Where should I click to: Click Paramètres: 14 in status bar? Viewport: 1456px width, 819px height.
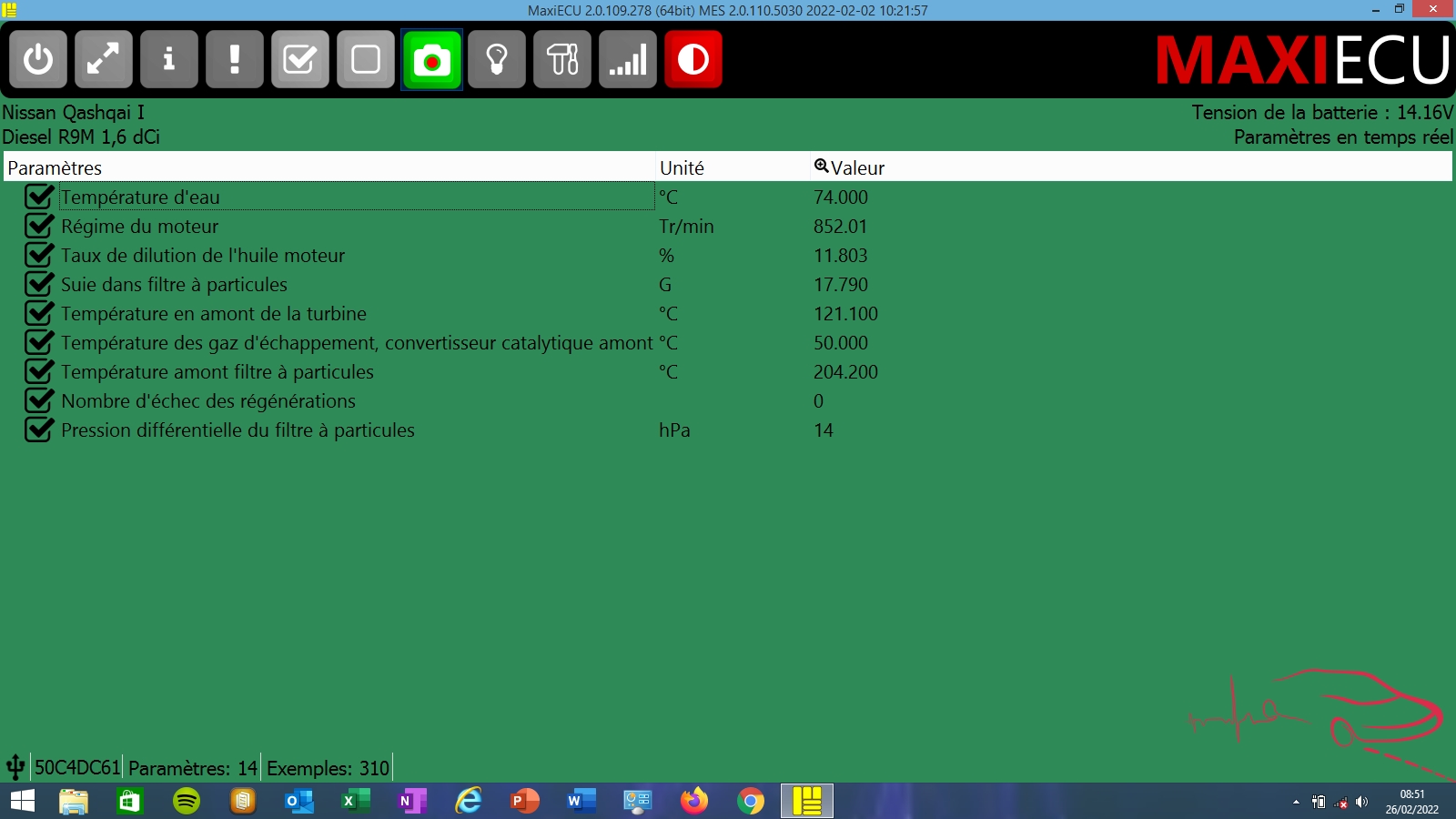[x=193, y=768]
